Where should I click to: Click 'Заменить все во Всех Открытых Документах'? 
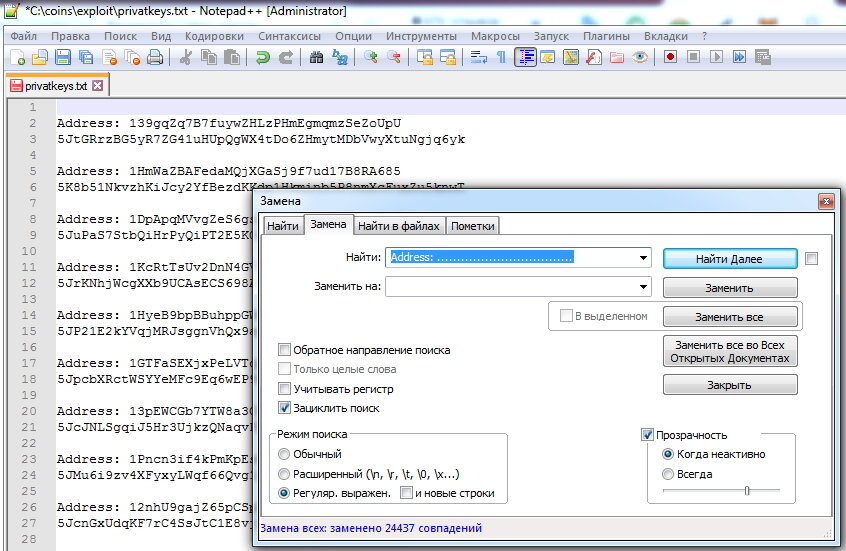729,351
